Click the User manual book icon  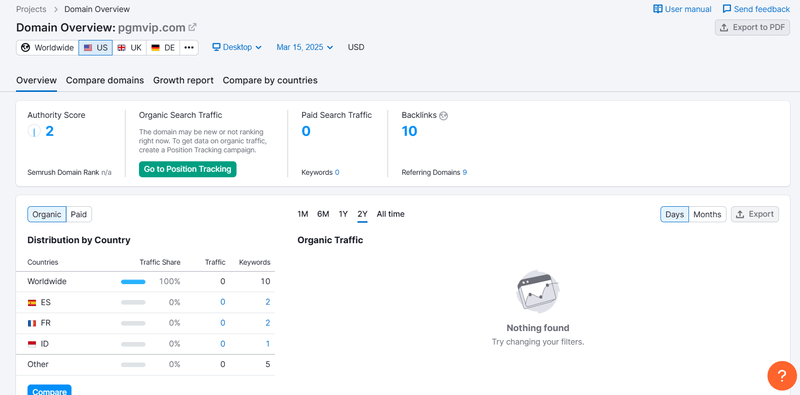658,9
